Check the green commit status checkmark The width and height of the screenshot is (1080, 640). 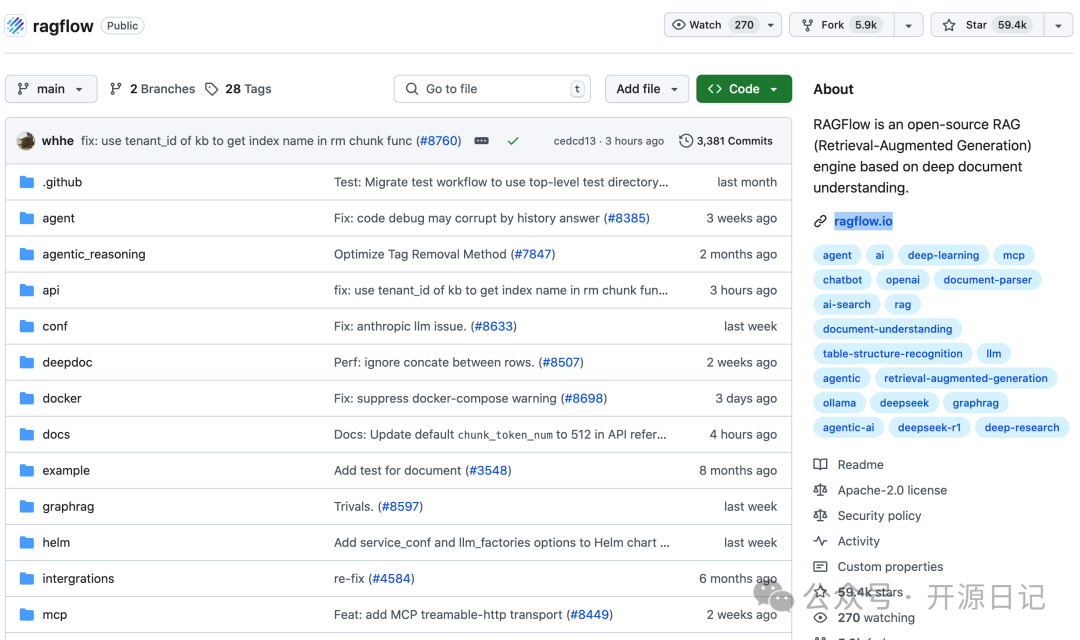pos(513,141)
